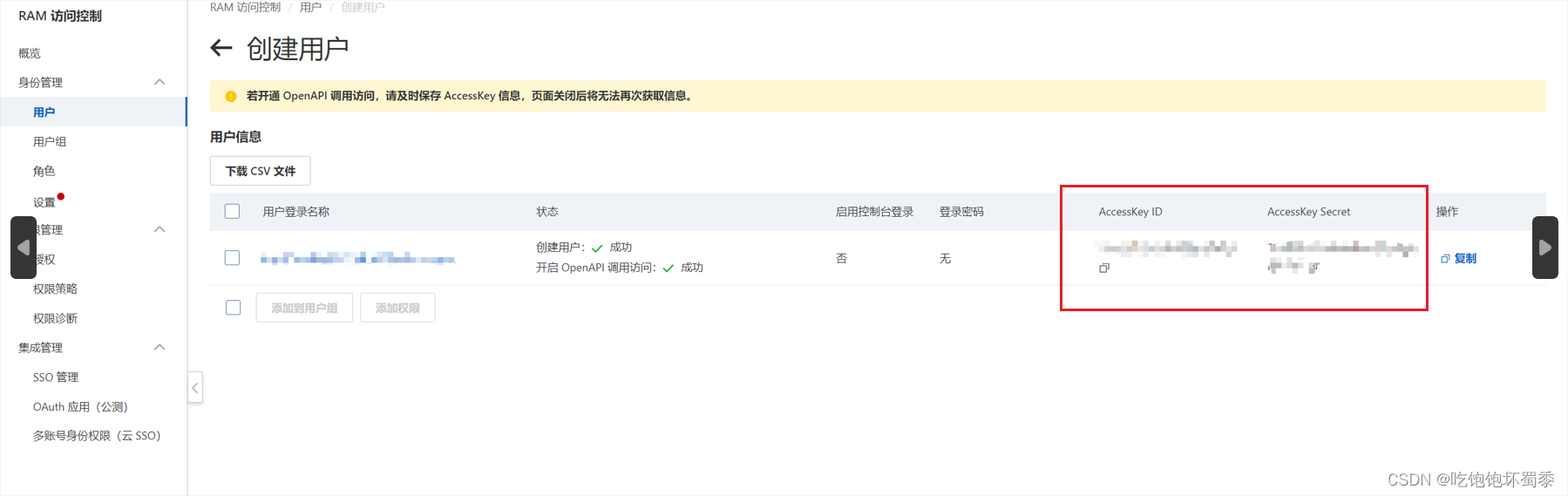Click the 创建用户: 成功 status text
The image size is (1568, 496).
tap(584, 248)
